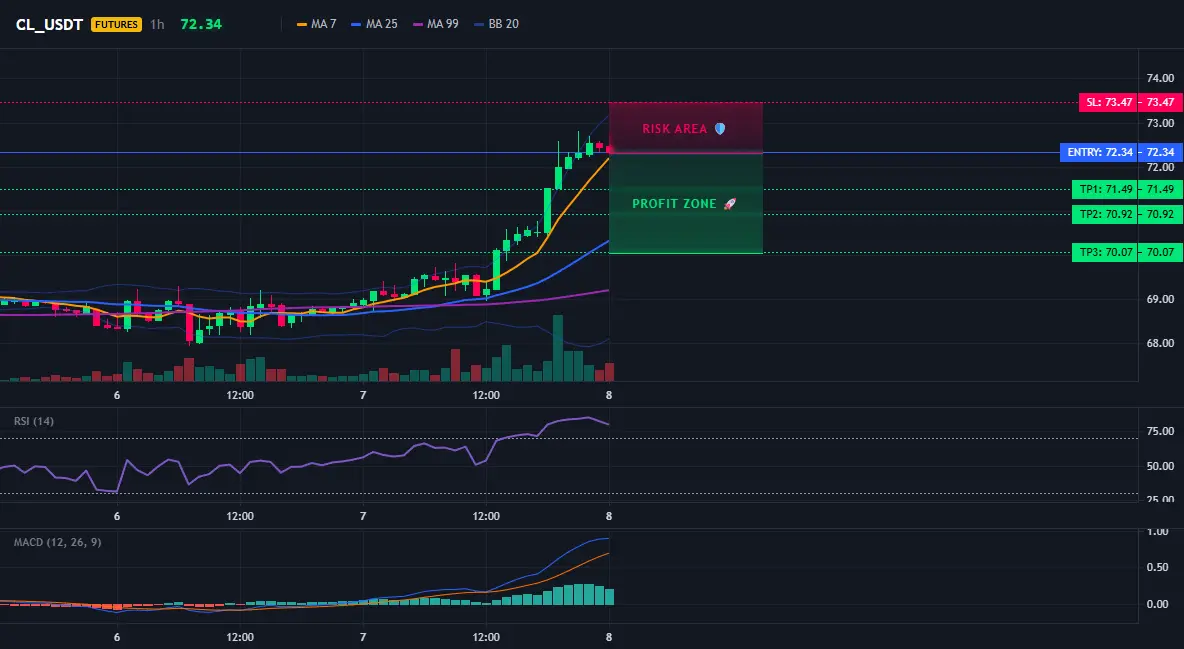Click the 68.00 price axis label
The height and width of the screenshot is (649, 1184).
1161,344
